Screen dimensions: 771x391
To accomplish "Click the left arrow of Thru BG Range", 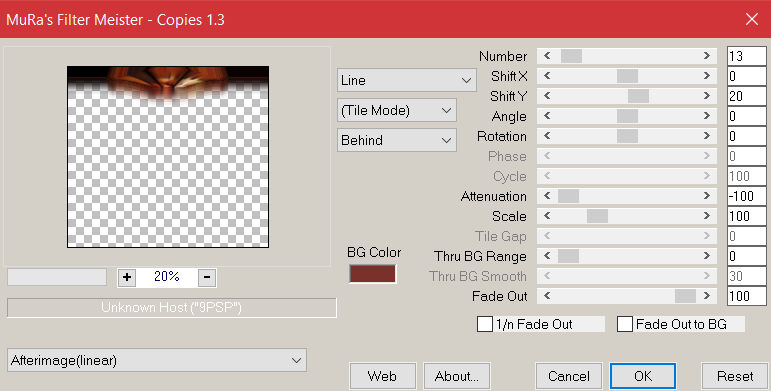I will point(547,256).
